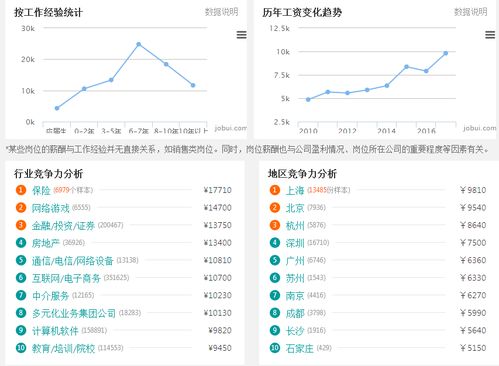Open the 杭州 region link
Screen dimensions: 499x366
(x=295, y=226)
